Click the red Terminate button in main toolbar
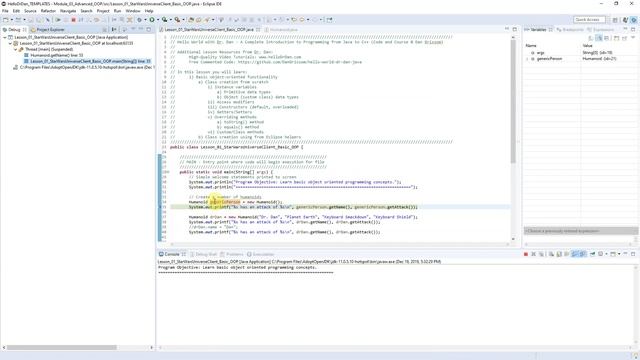The width and height of the screenshot is (640, 360). pos(73,20)
